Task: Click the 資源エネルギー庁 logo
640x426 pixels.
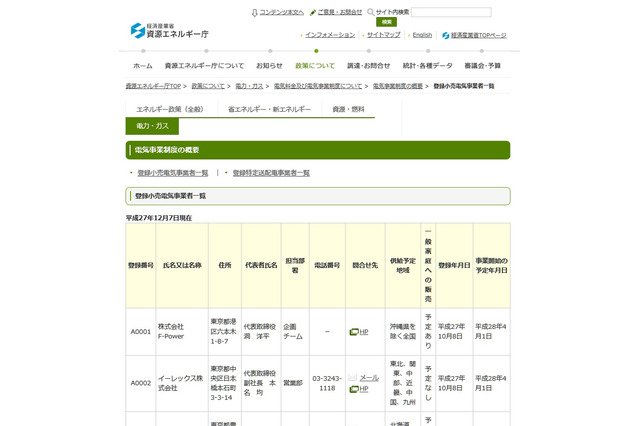Action: [170, 31]
